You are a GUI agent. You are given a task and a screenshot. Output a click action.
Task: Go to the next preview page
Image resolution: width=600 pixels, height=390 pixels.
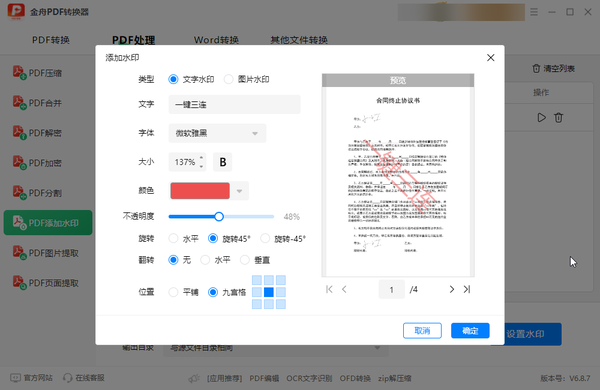click(x=452, y=289)
